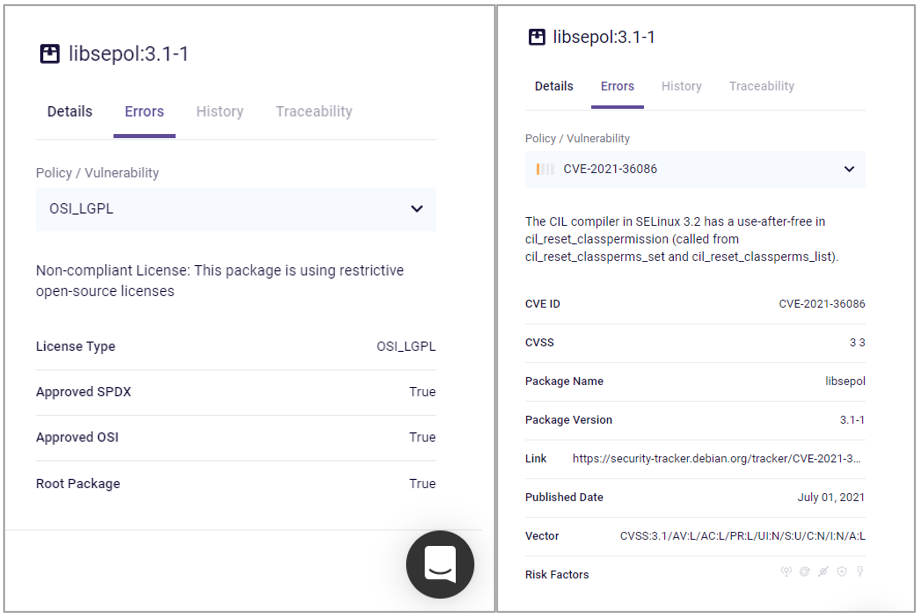The image size is (919, 615).
Task: Click the Package Version label
Action: point(569,420)
